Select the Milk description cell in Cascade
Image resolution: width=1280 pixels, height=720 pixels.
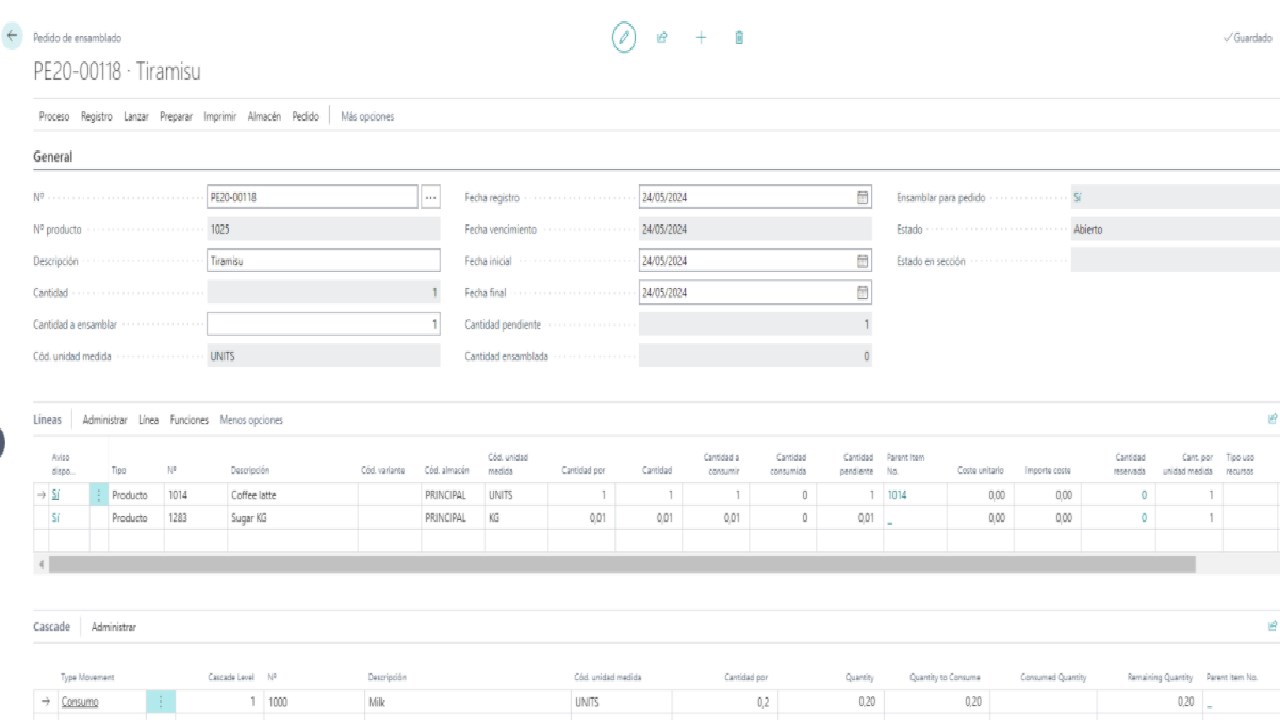pyautogui.click(x=467, y=702)
